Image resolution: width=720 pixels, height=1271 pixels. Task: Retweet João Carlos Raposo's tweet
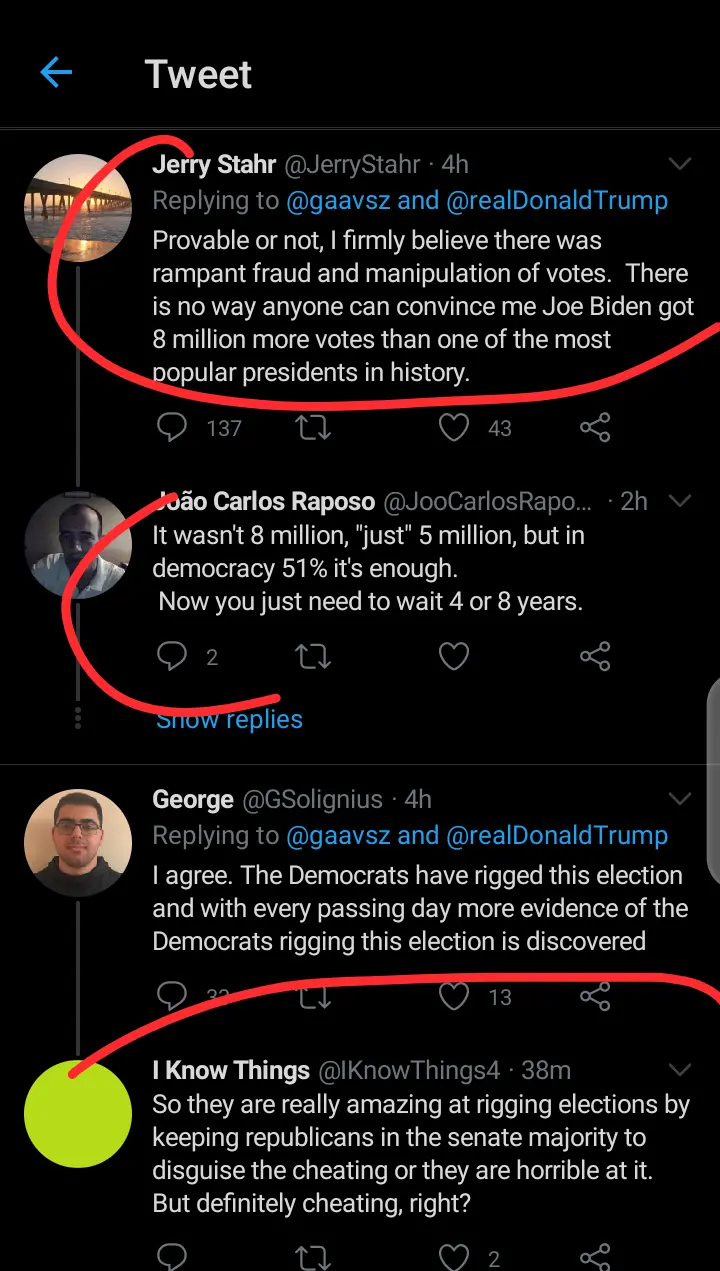(x=314, y=656)
